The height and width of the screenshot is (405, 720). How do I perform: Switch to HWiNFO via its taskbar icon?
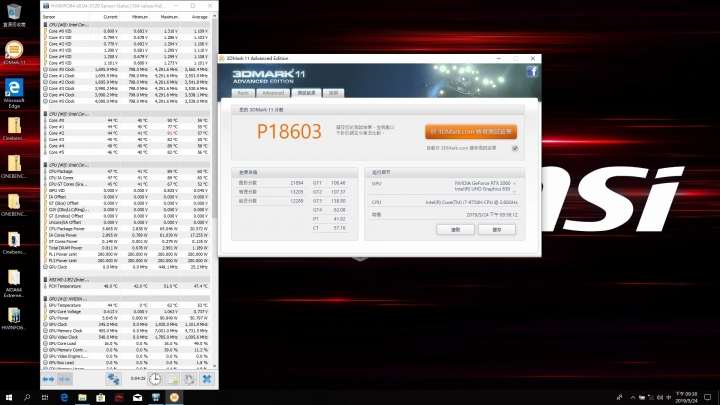pyautogui.click(x=156, y=398)
